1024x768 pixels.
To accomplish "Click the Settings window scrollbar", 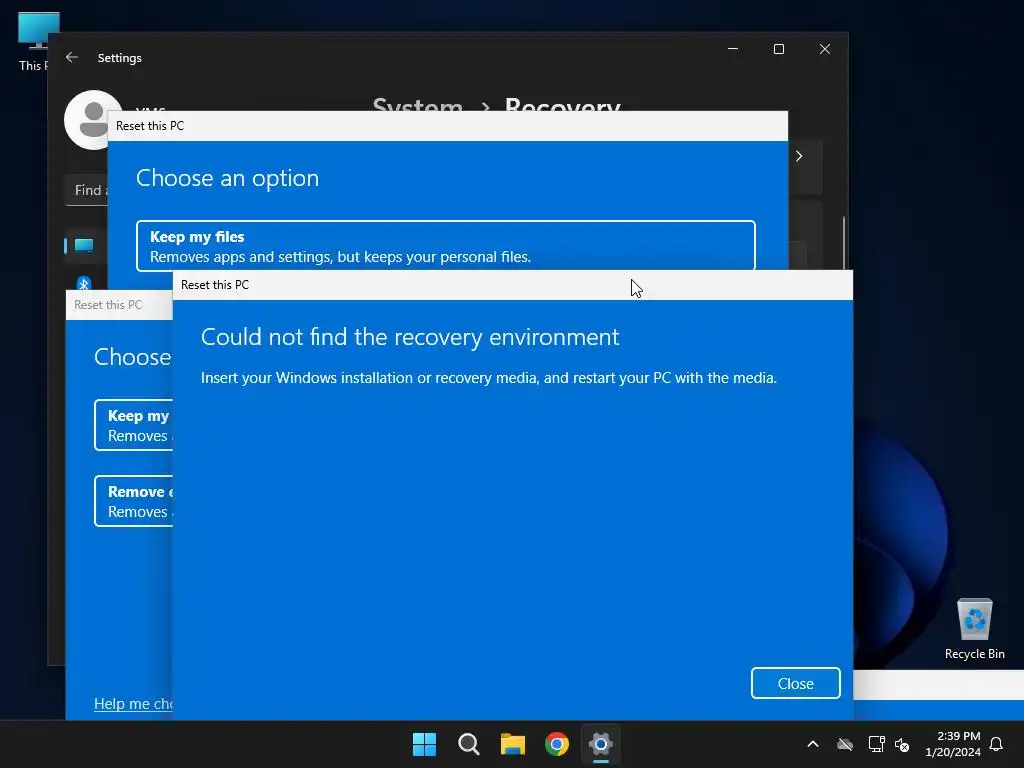I will 844,243.
